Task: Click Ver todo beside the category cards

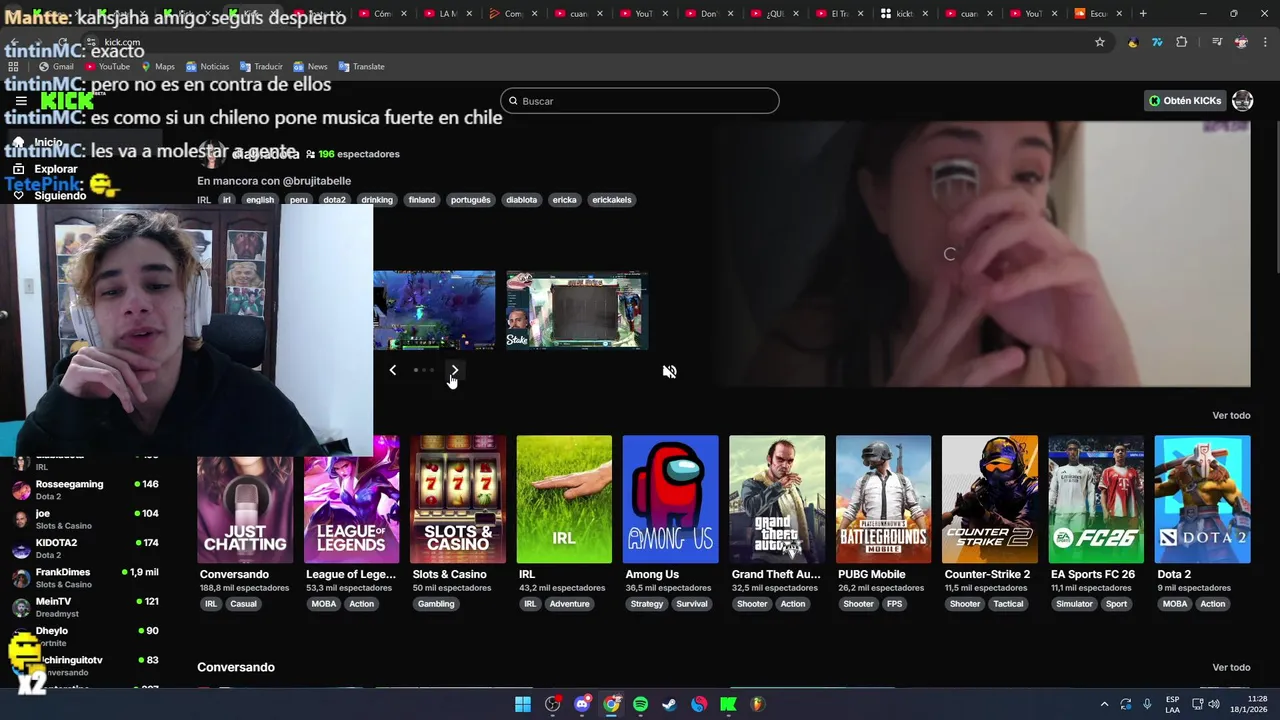Action: coord(1231,415)
